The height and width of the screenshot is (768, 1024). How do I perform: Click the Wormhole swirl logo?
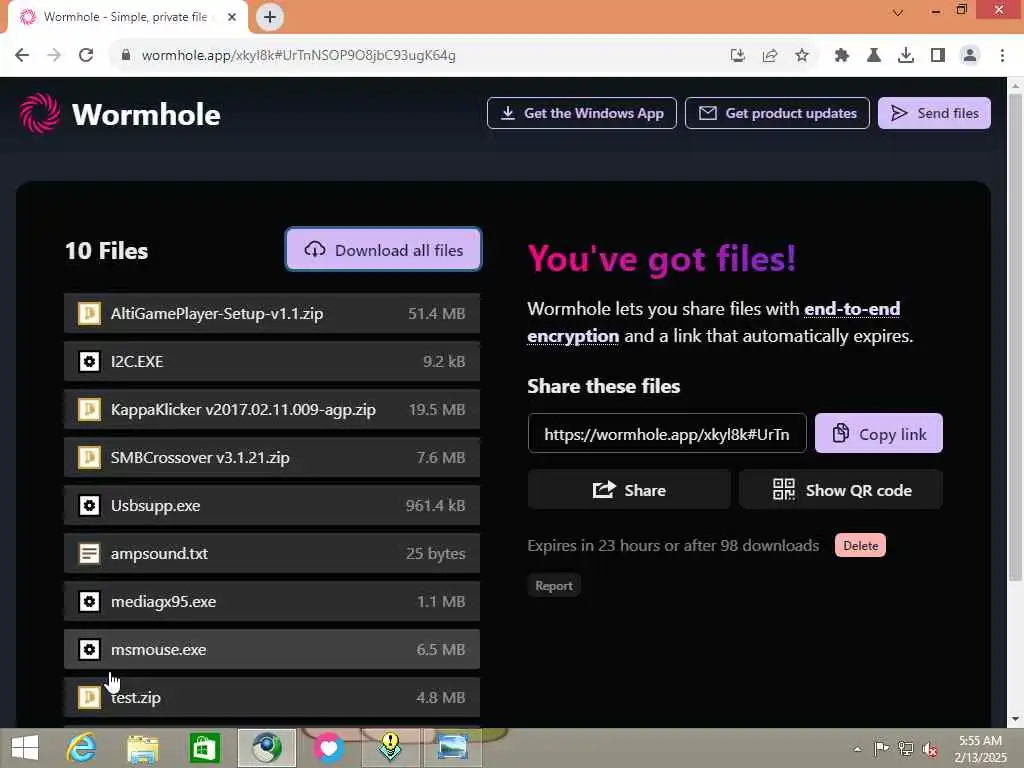click(40, 113)
